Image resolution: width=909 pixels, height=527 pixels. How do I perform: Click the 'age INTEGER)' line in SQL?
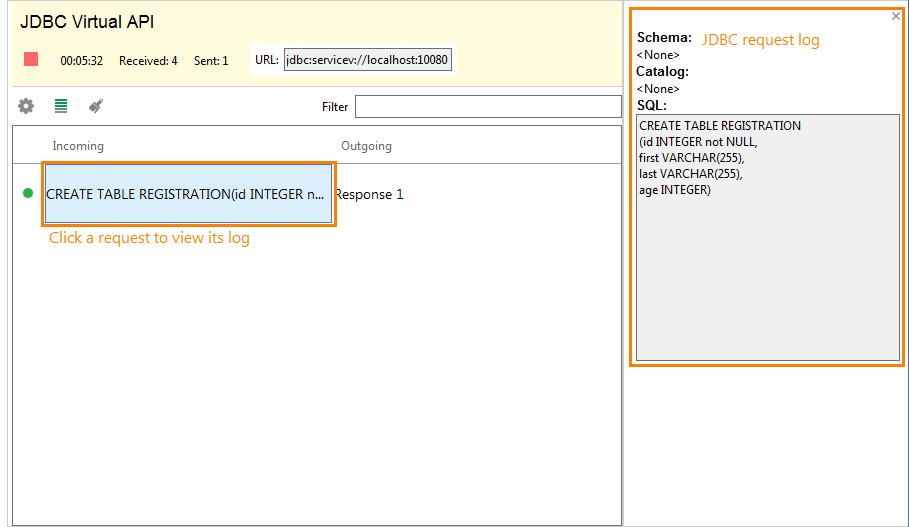pyautogui.click(x=675, y=190)
